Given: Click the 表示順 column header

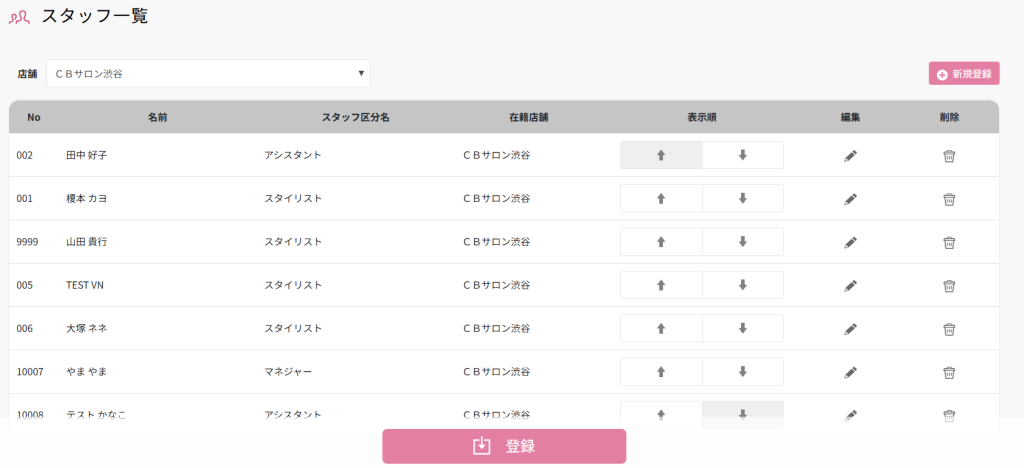Looking at the screenshot, I should pos(701,117).
